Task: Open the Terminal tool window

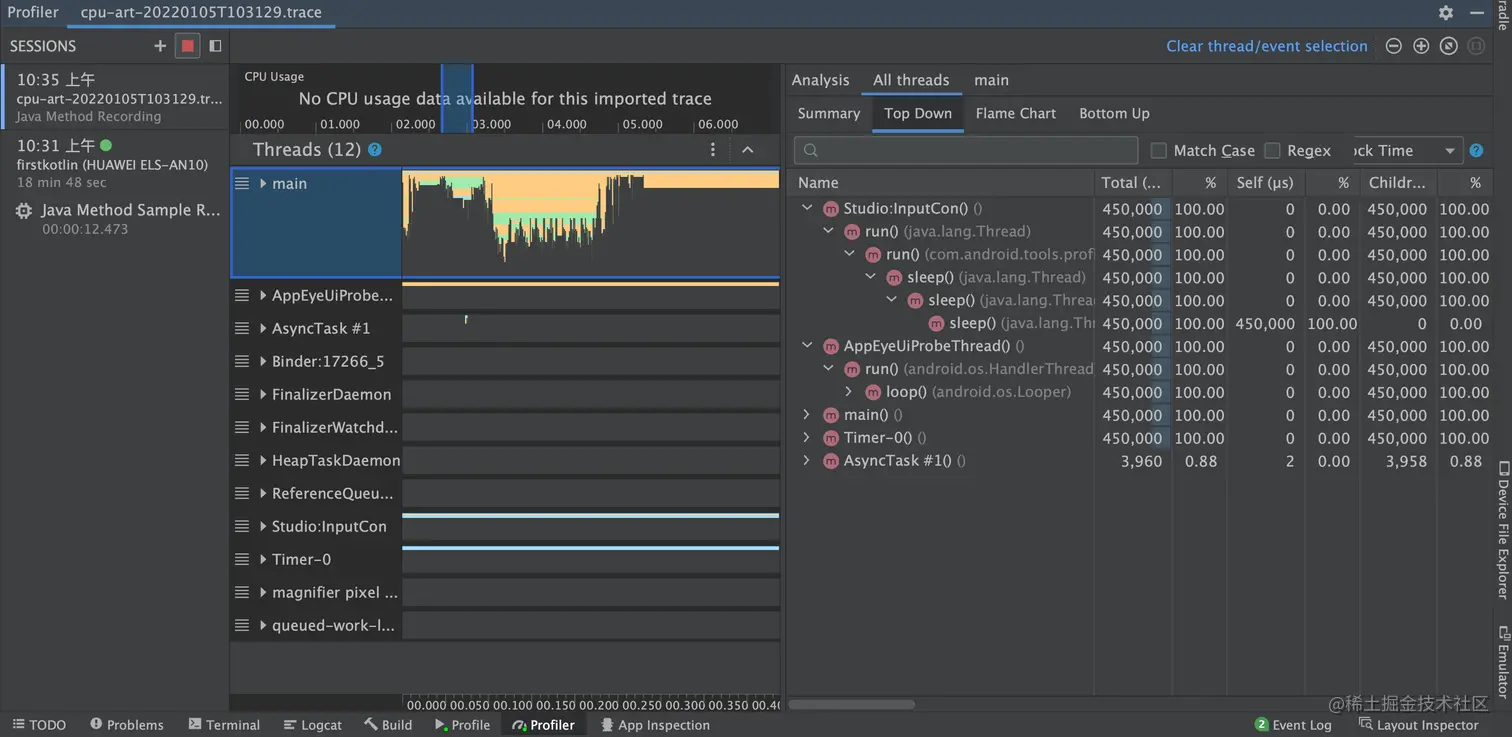Action: coord(224,725)
